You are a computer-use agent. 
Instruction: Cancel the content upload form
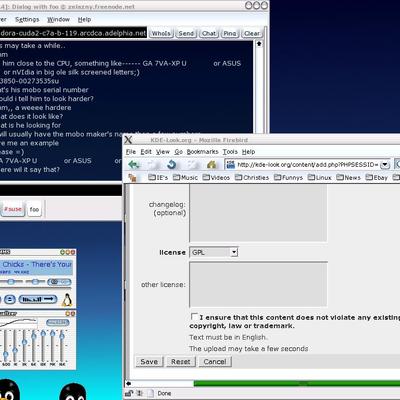(215, 362)
